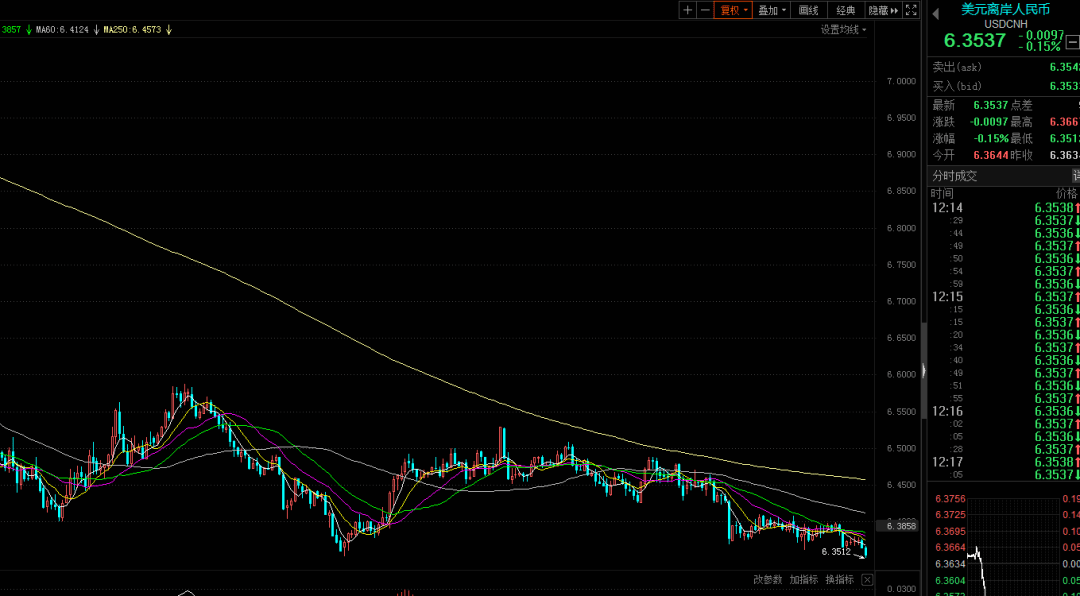Zoom in chart with plus icon

pyautogui.click(x=687, y=10)
